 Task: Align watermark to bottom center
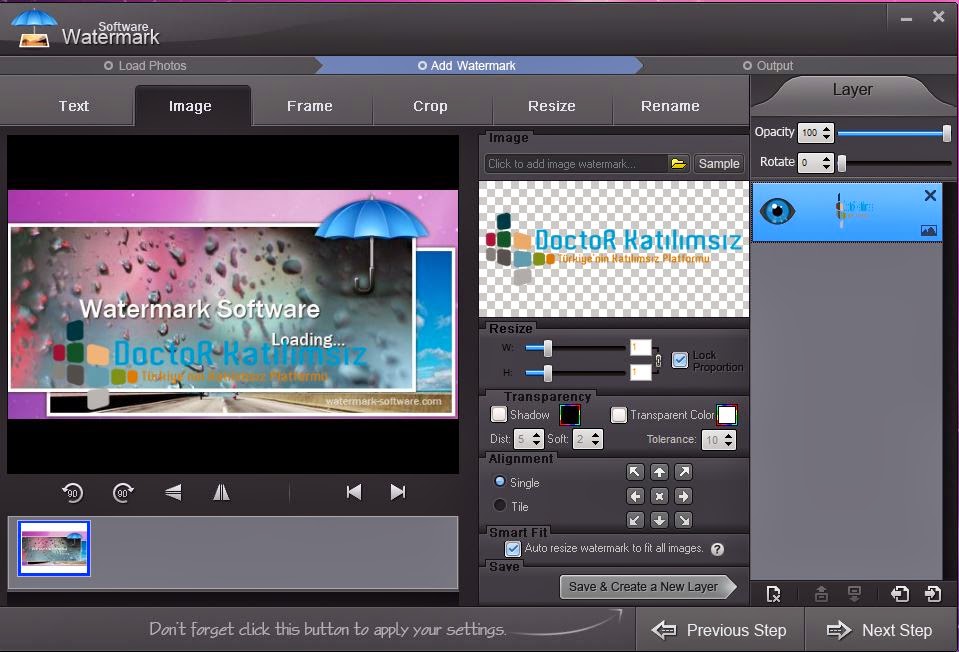tap(659, 520)
